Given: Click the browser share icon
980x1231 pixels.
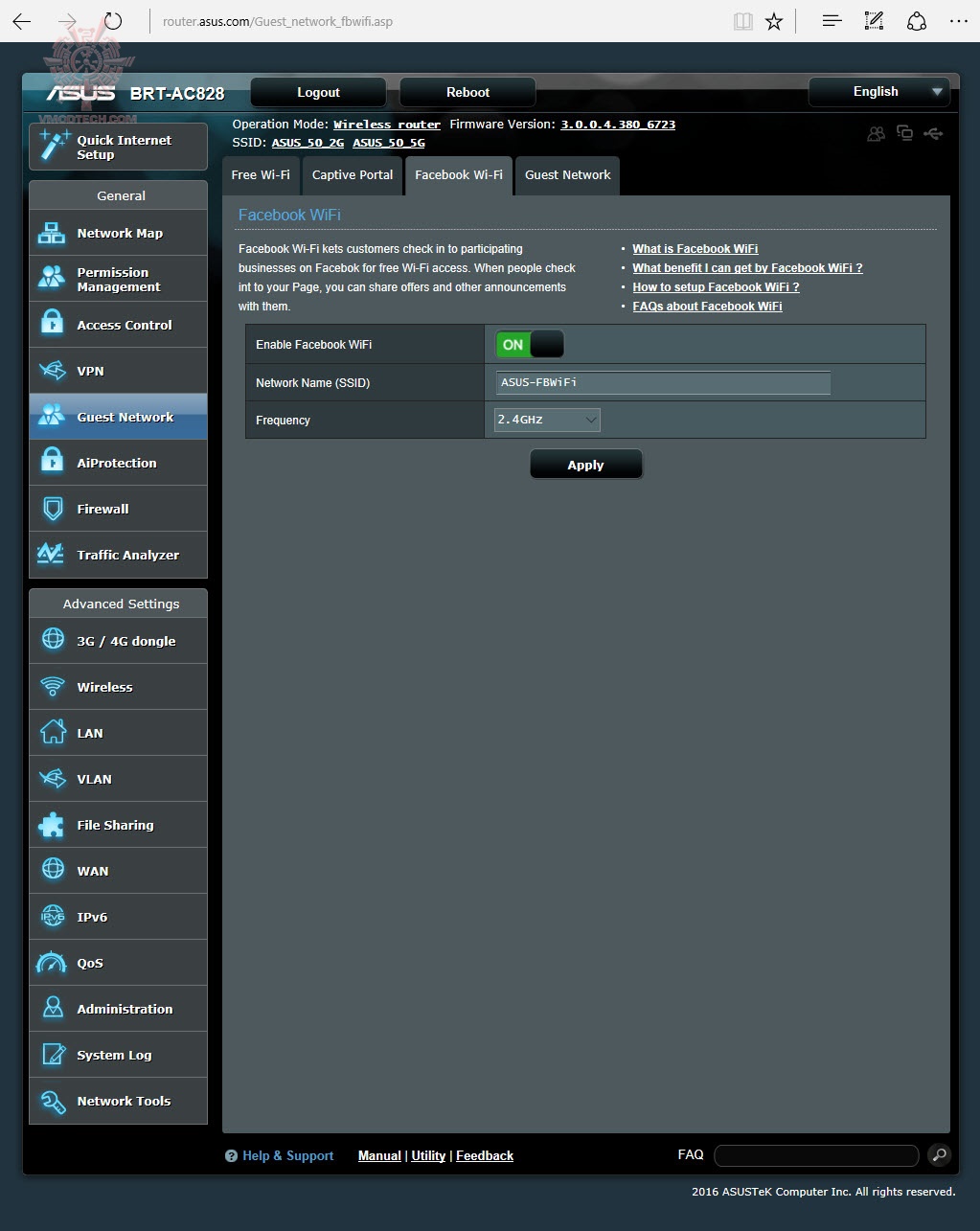Looking at the screenshot, I should tap(917, 21).
